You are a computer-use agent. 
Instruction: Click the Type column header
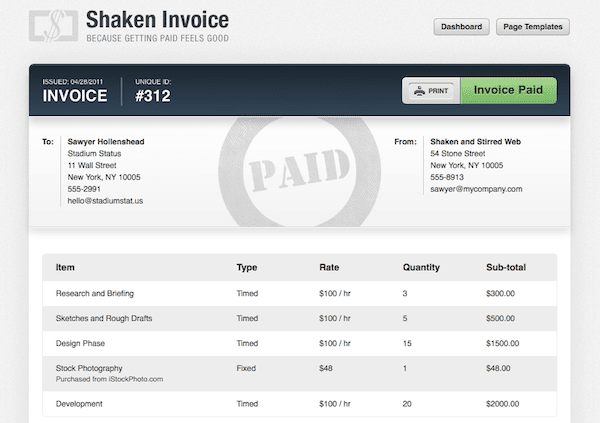point(247,268)
